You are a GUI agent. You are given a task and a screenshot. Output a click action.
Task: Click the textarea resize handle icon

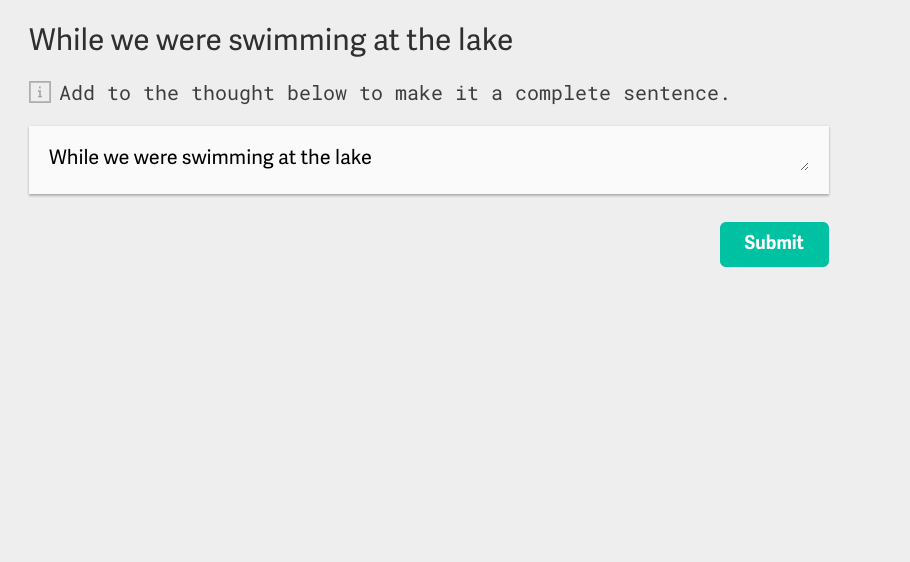[x=804, y=167]
